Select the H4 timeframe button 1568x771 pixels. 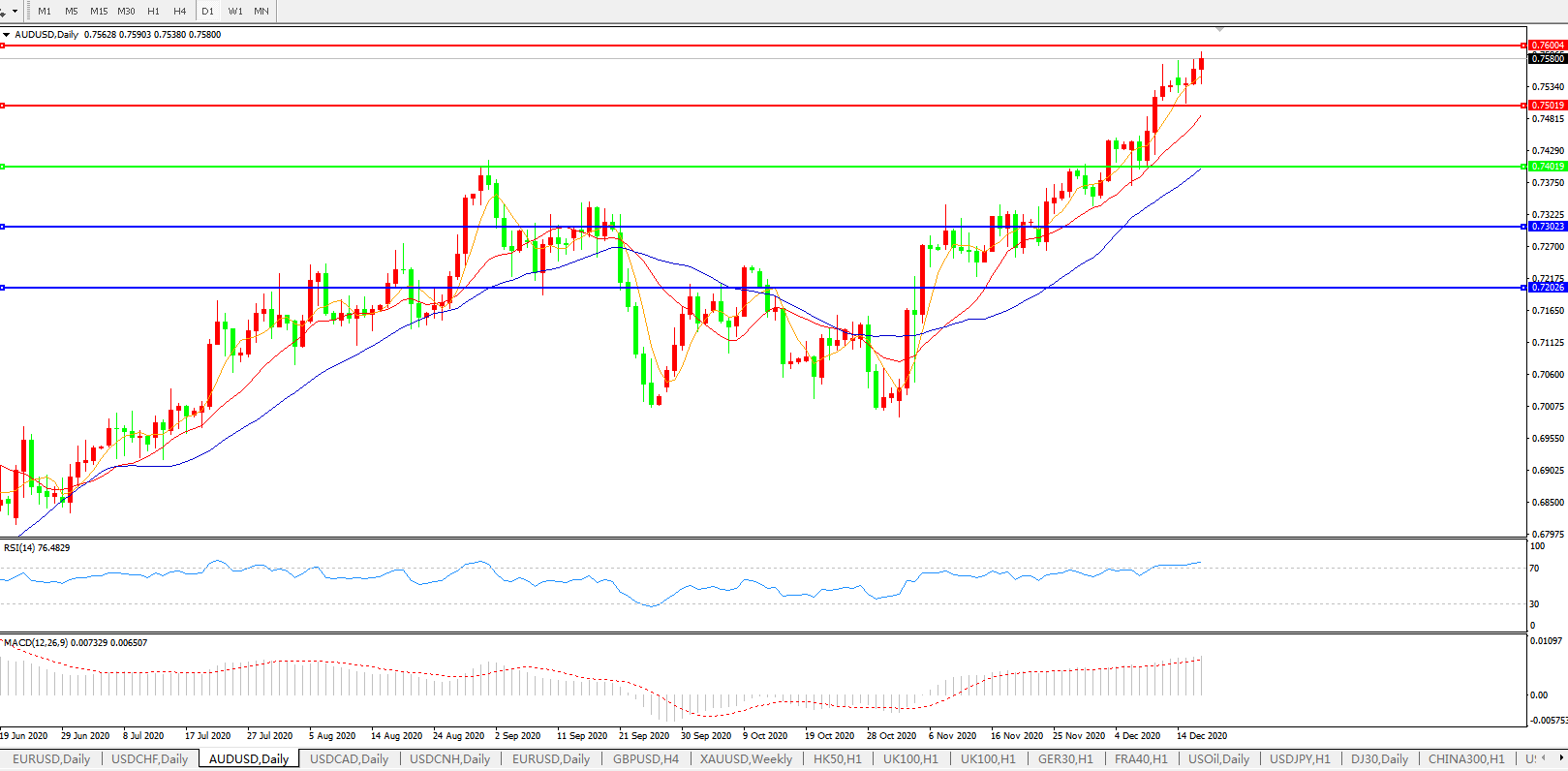(180, 11)
